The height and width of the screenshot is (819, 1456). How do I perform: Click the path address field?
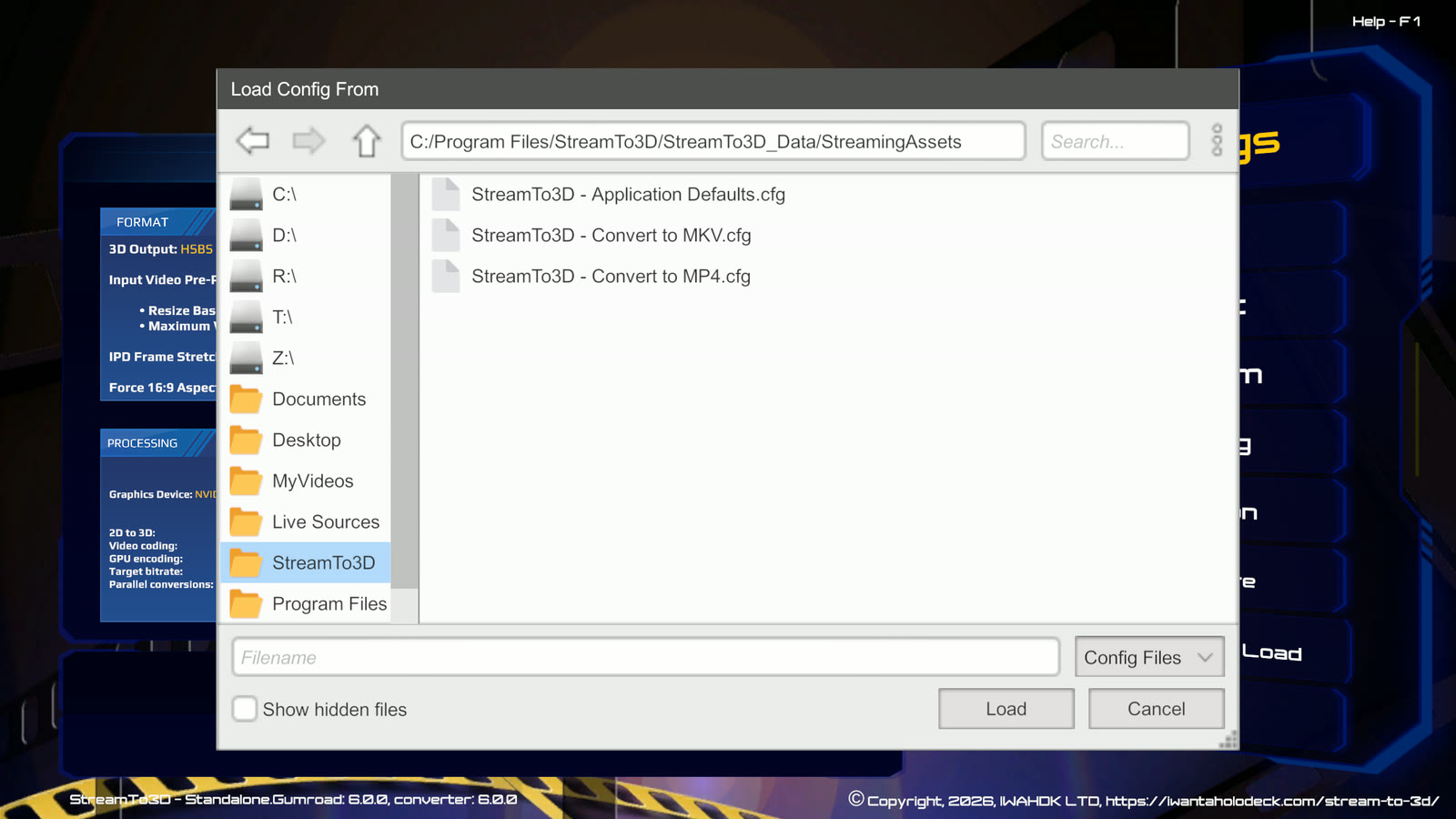pyautogui.click(x=713, y=141)
